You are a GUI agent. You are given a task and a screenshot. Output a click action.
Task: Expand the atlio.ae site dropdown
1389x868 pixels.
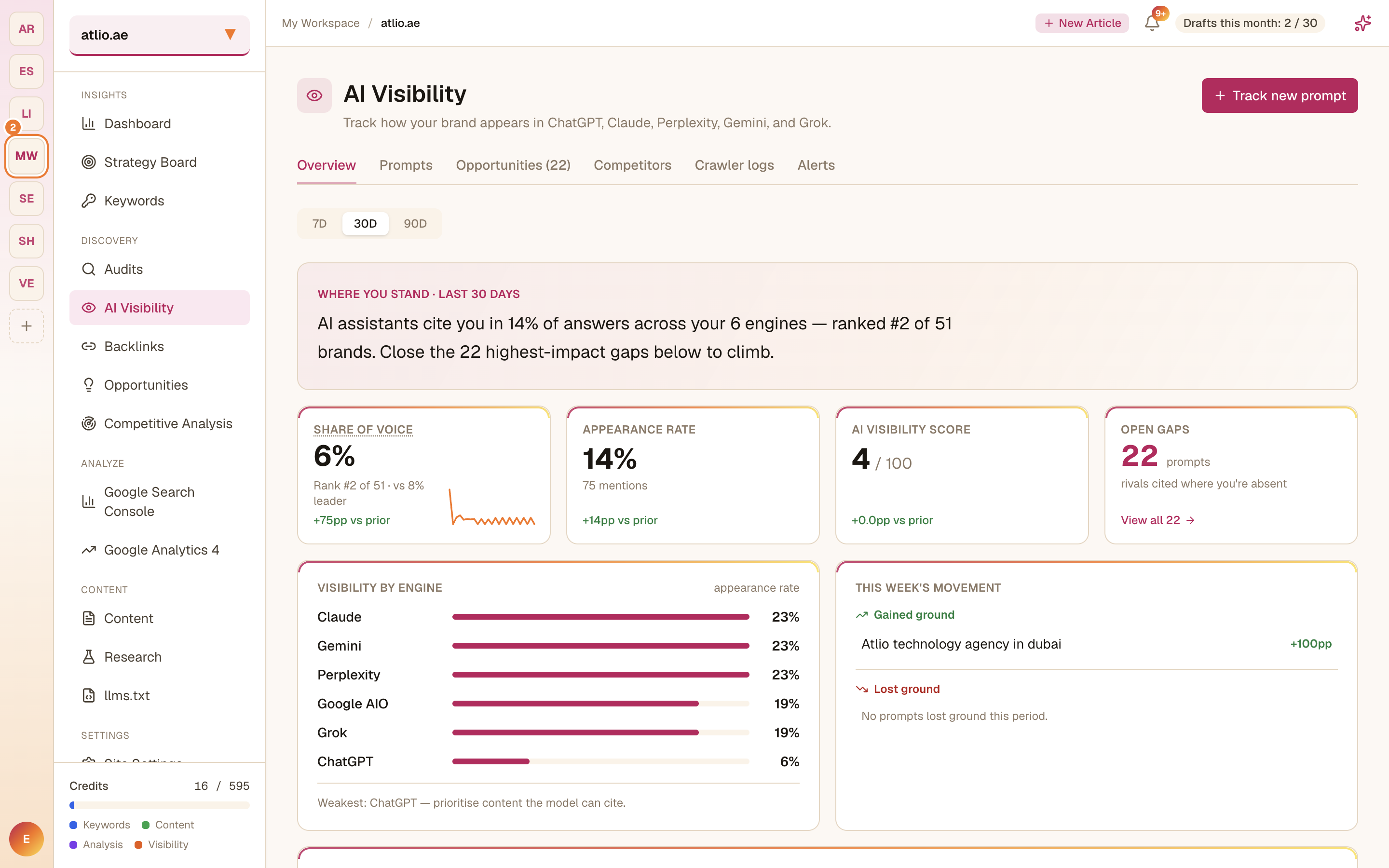click(160, 35)
